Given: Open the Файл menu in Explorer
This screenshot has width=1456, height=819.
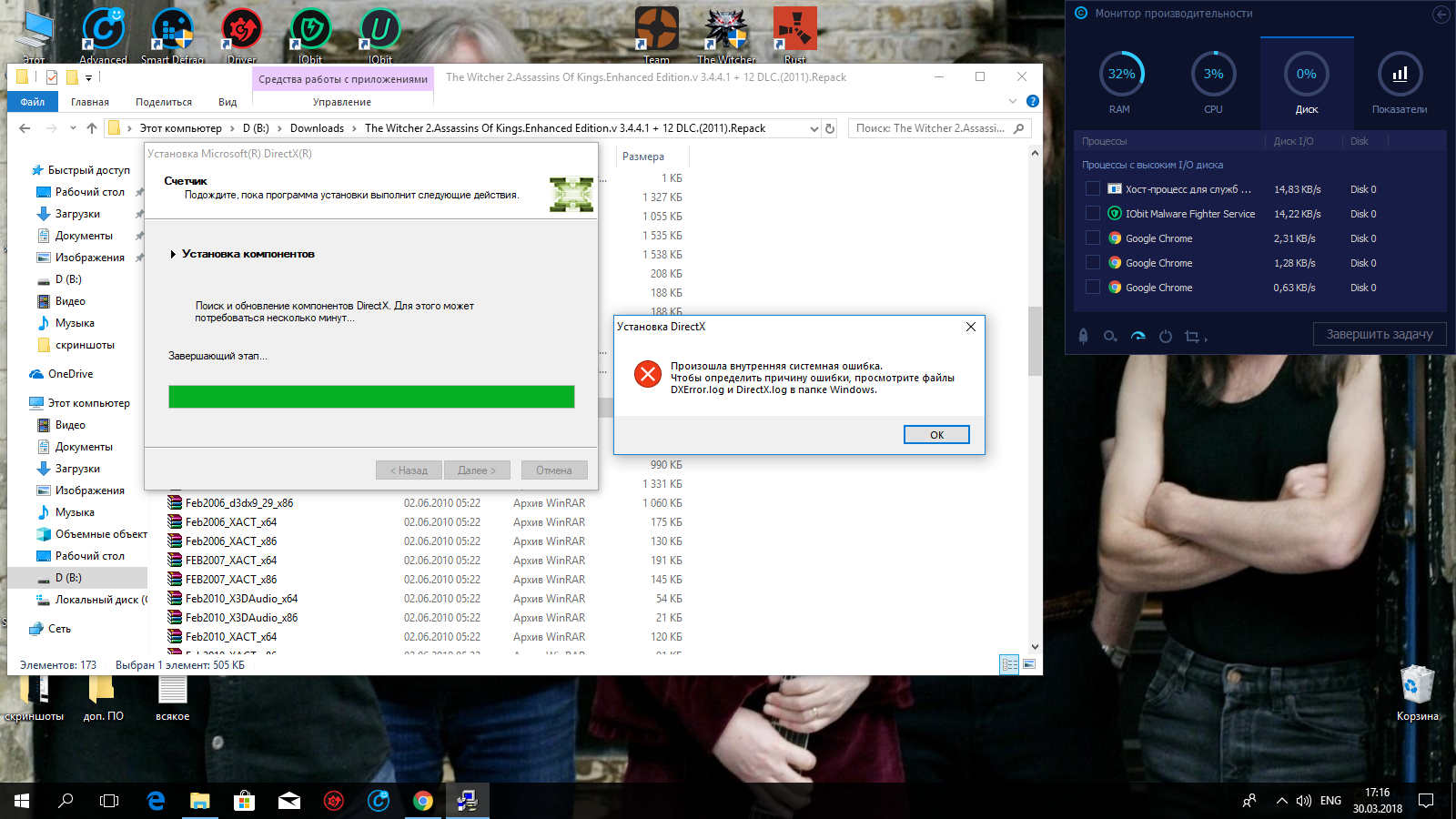Looking at the screenshot, I should tap(33, 102).
